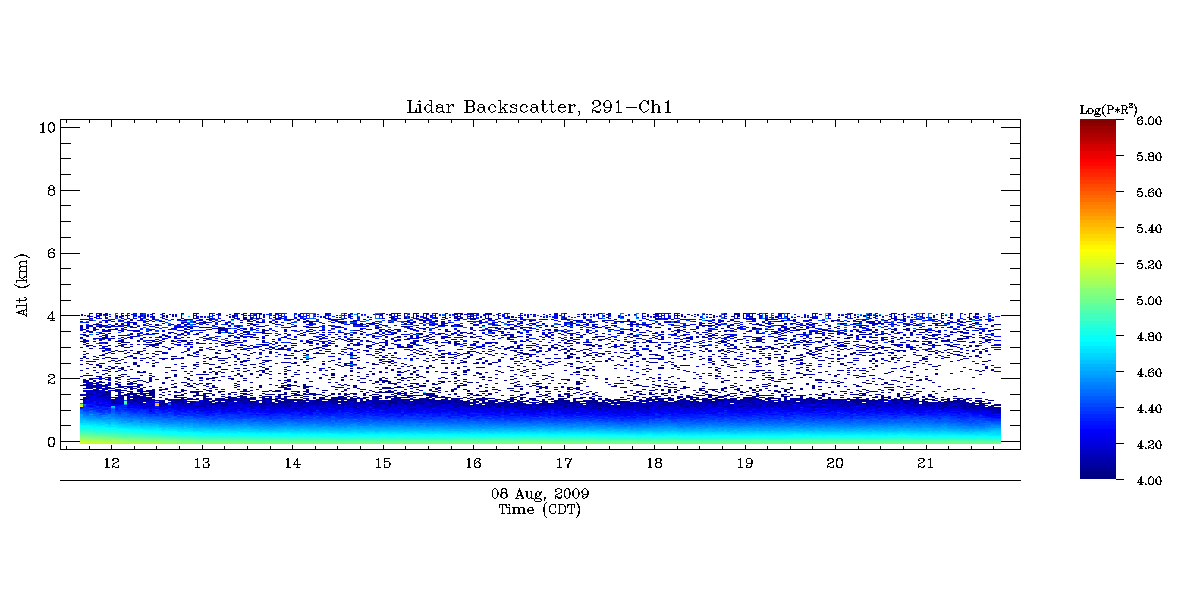Click the time axis tick label 21

pyautogui.click(x=925, y=463)
